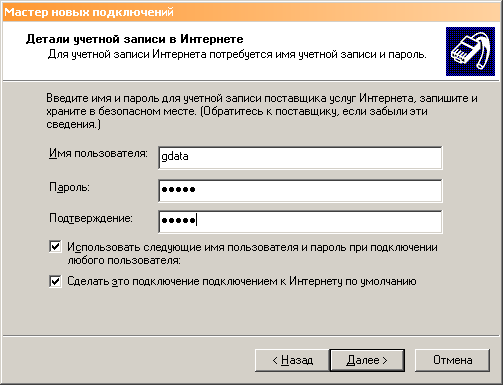Place cursor in the 'Подтверждение' field
This screenshot has width=503, height=385.
click(x=300, y=222)
